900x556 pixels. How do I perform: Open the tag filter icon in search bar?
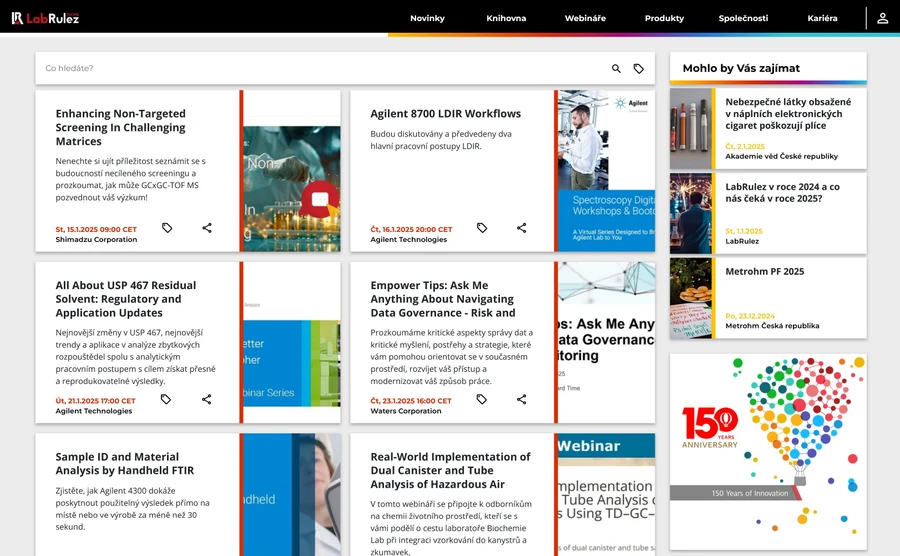[638, 68]
